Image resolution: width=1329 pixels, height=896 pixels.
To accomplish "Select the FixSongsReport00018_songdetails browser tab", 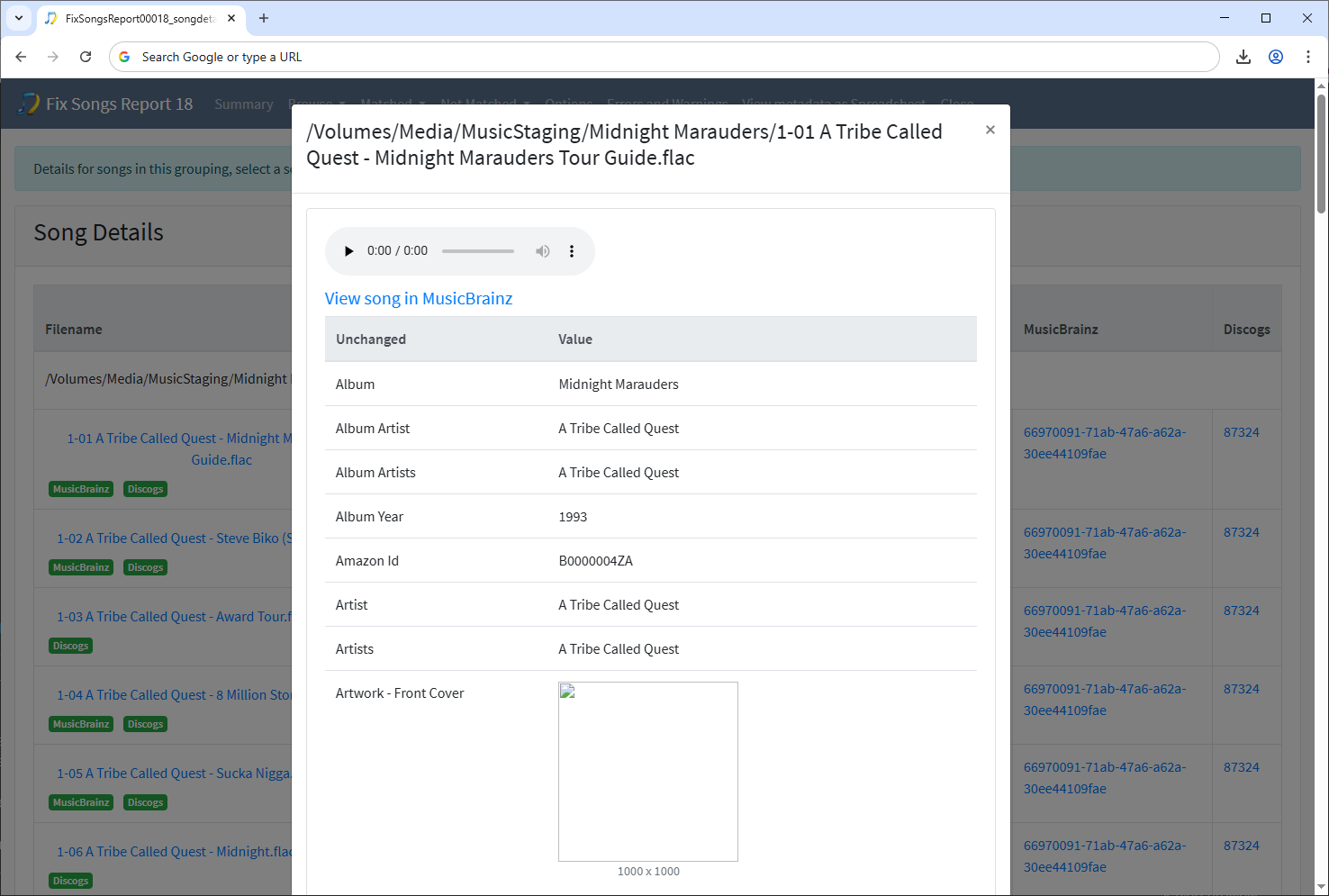I will (x=140, y=18).
